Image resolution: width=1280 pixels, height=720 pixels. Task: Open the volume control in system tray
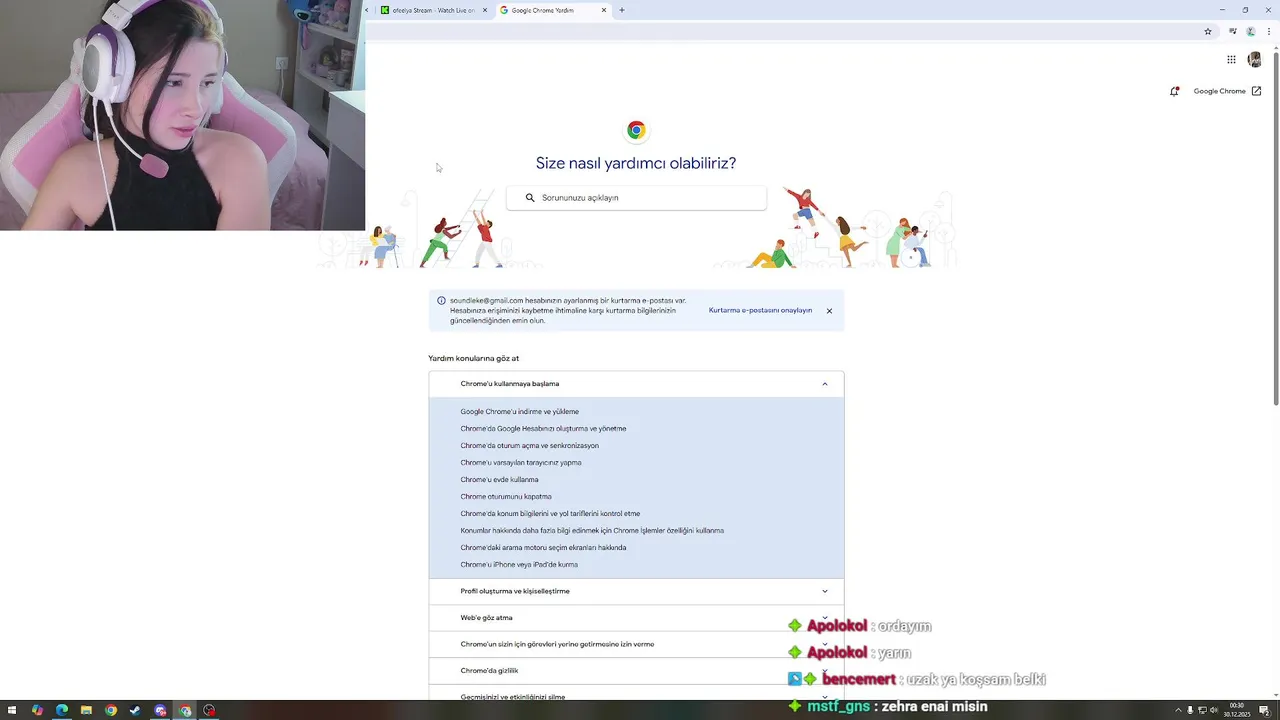coord(1214,710)
